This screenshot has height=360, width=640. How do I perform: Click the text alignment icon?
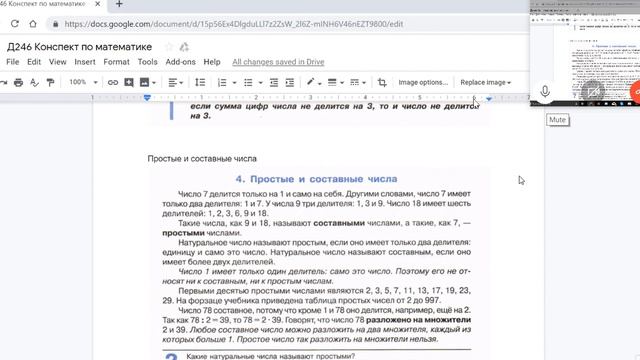click(x=173, y=82)
